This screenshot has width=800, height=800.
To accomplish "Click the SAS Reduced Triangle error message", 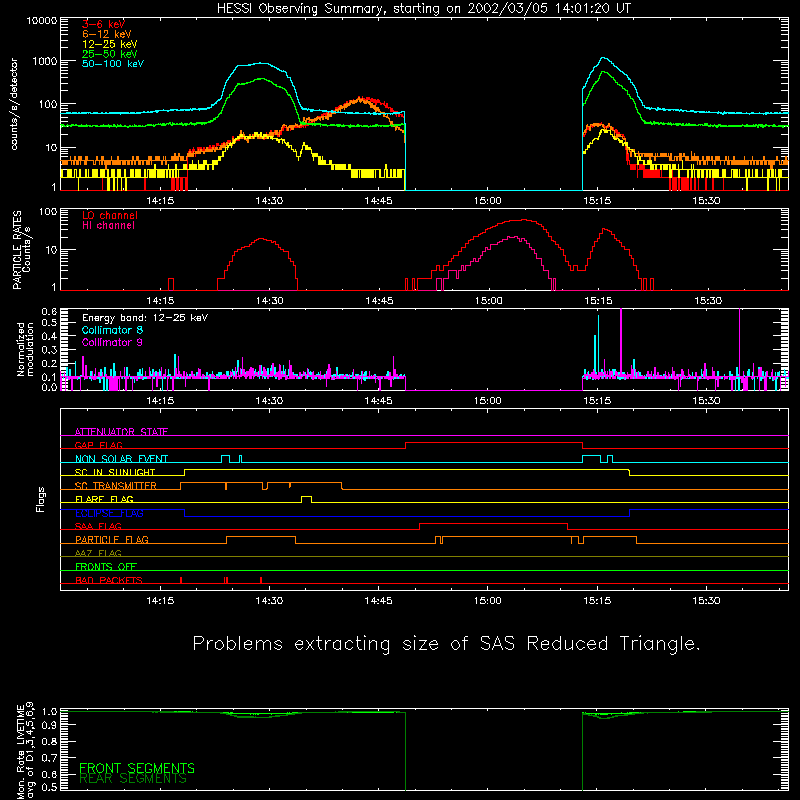I will click(x=446, y=644).
